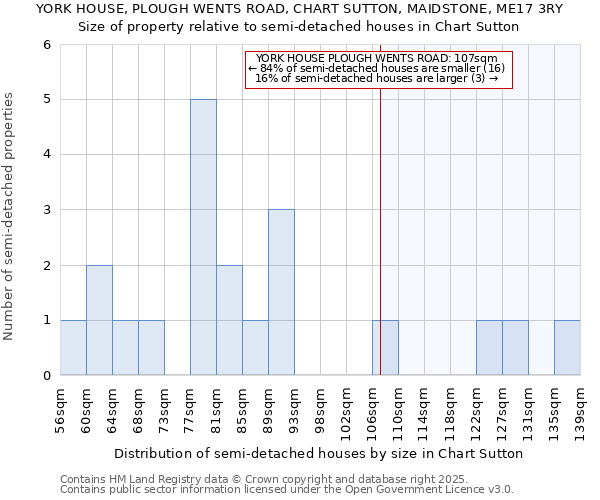Click the chart title mentioning ME17 3RY

[x=300, y=8]
